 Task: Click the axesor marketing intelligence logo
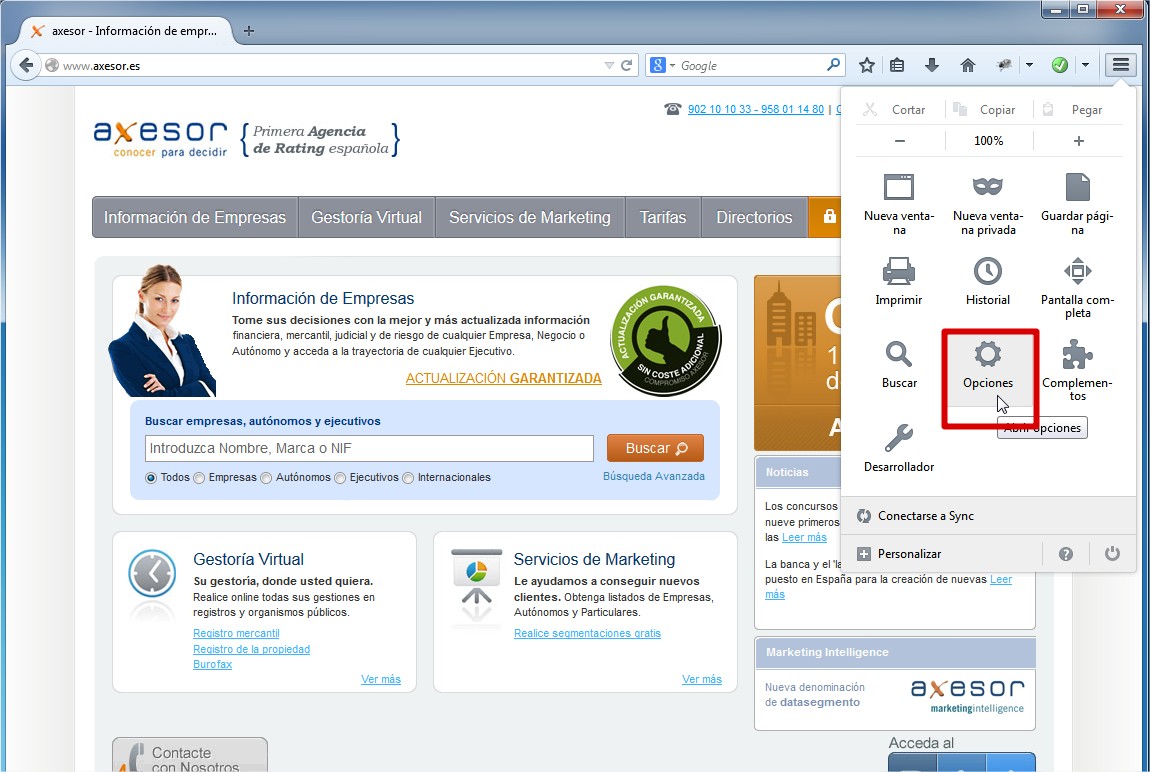point(967,696)
